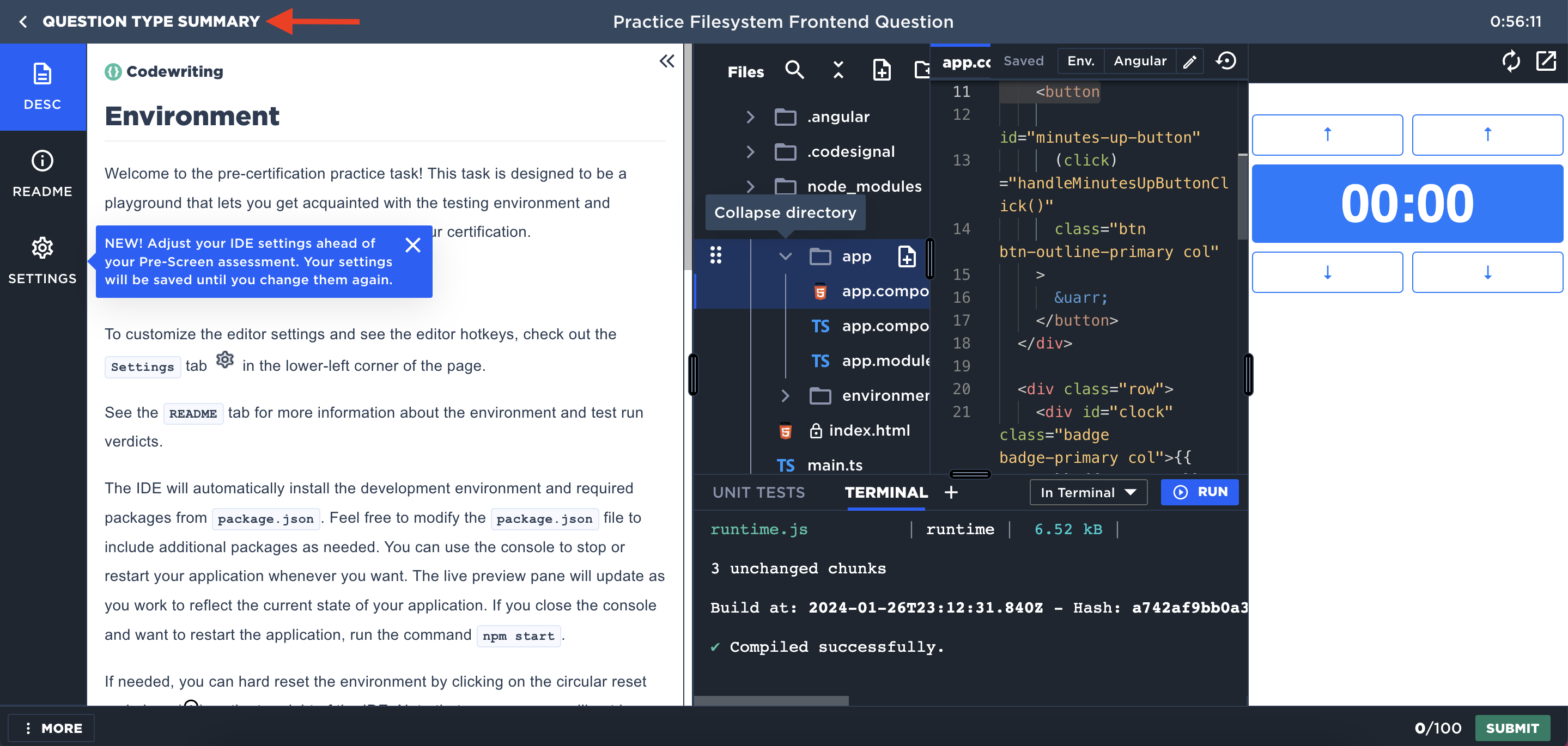
Task: Switch to the UNIT TESTS tab
Action: (x=758, y=492)
